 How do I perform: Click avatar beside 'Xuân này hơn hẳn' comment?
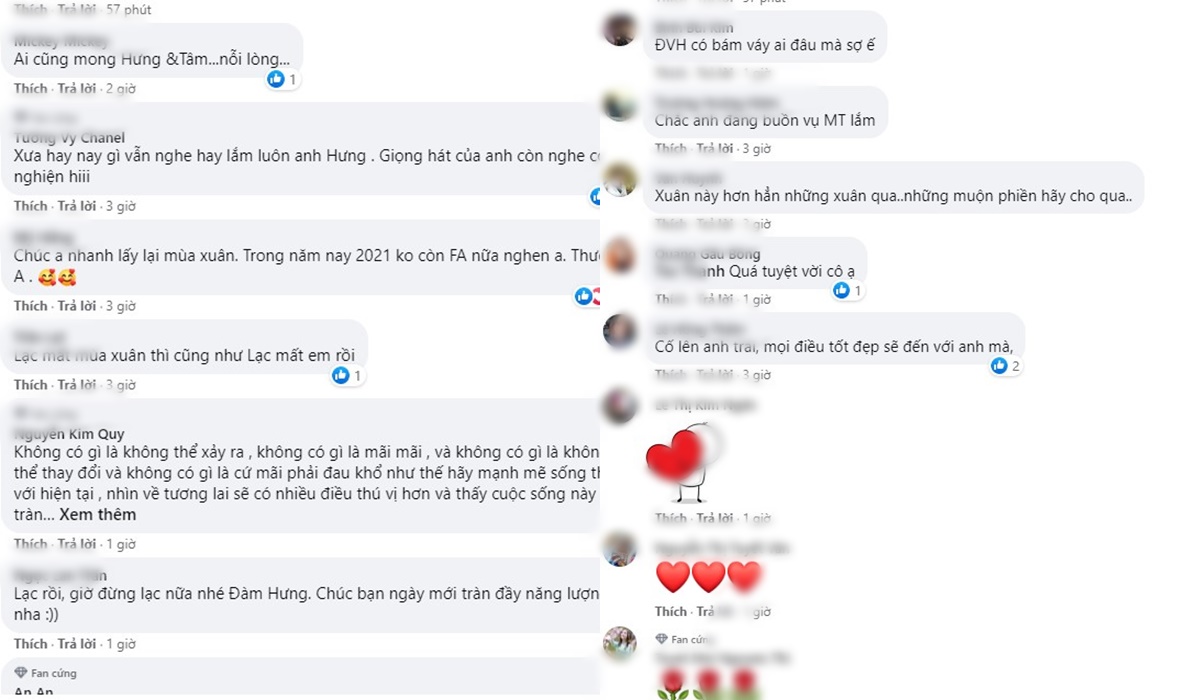[x=620, y=179]
